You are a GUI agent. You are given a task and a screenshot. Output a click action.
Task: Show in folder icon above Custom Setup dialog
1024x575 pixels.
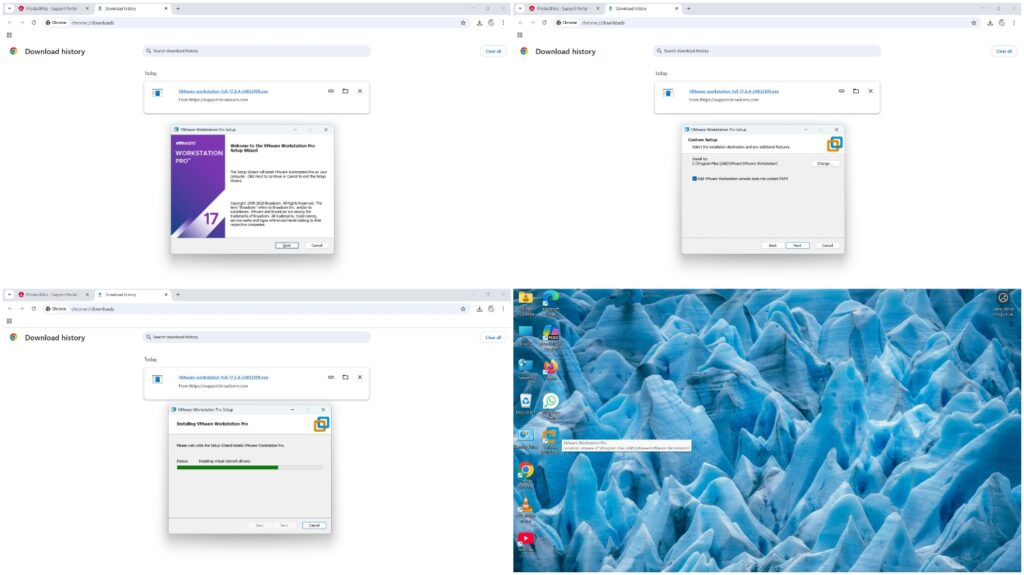click(856, 91)
